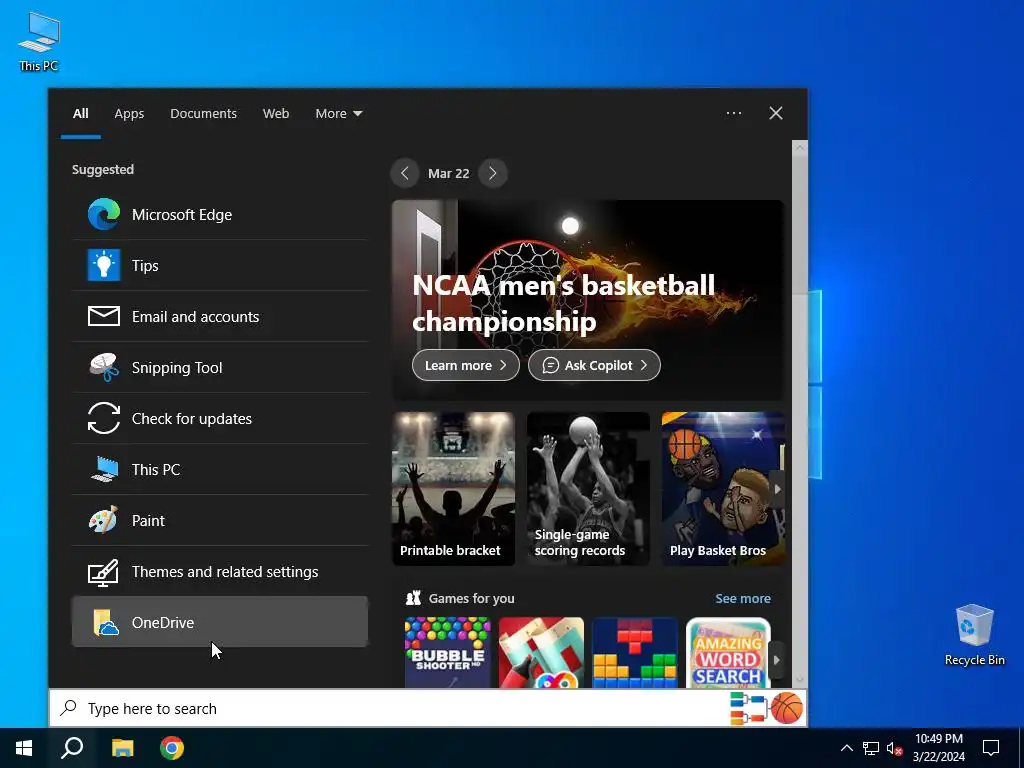
Task: Advance the basketball cards carousel arrow
Action: pyautogui.click(x=777, y=488)
